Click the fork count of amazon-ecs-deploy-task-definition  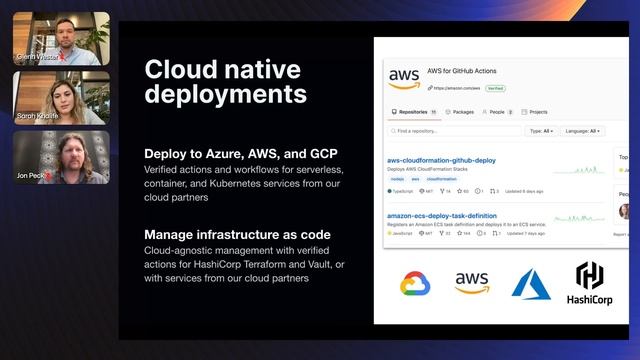444,233
